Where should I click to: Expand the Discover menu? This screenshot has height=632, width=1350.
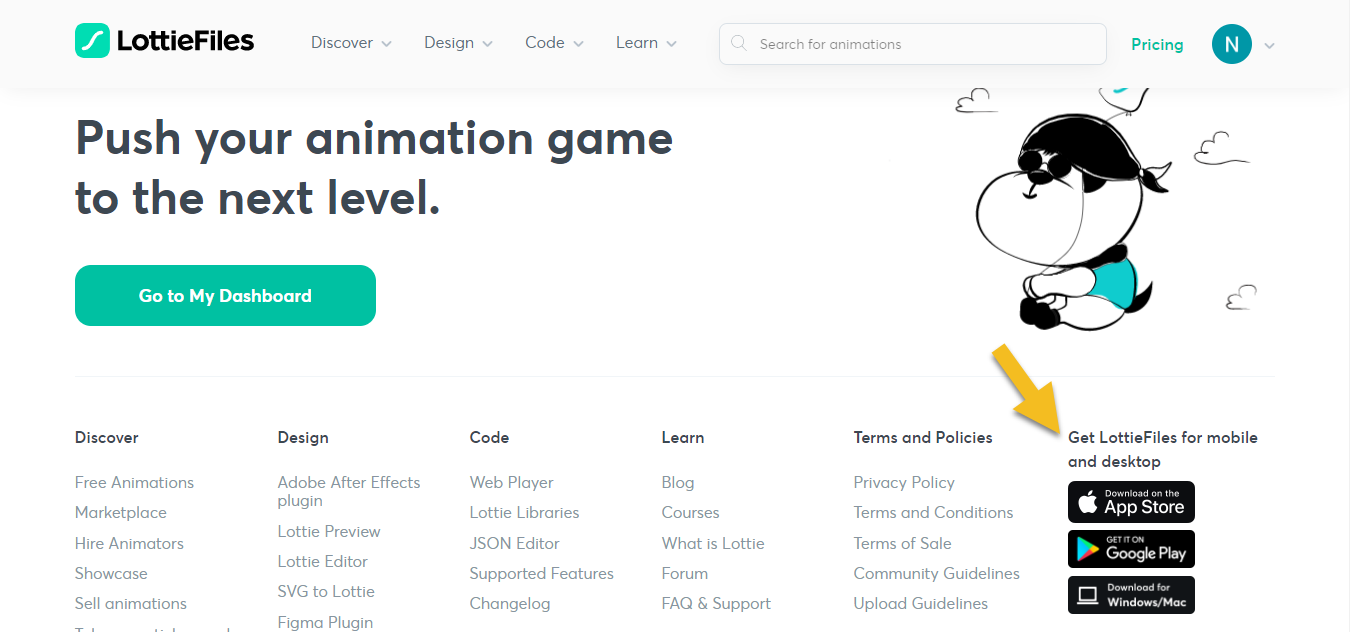351,43
